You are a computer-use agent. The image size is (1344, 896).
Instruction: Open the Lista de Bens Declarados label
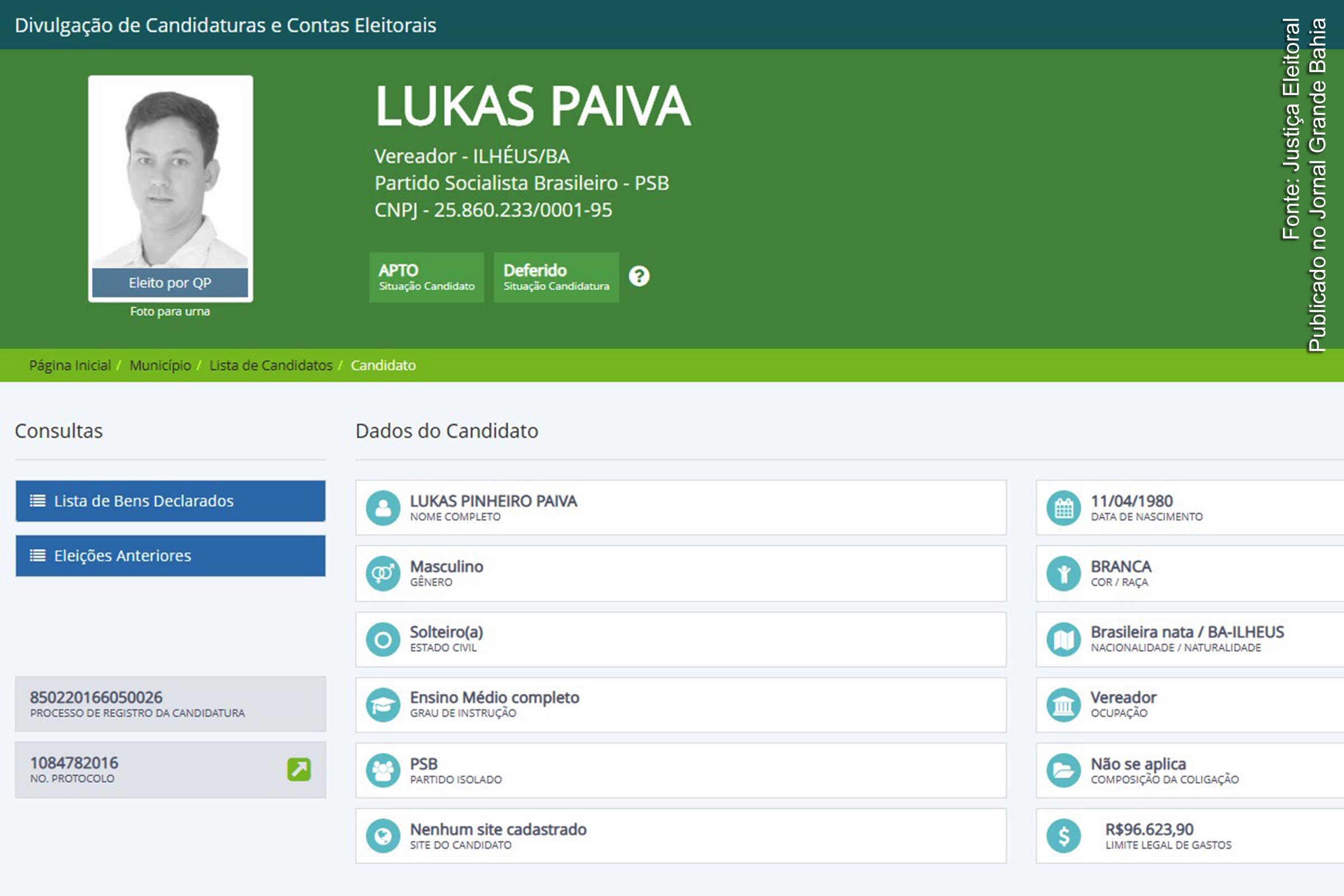144,501
